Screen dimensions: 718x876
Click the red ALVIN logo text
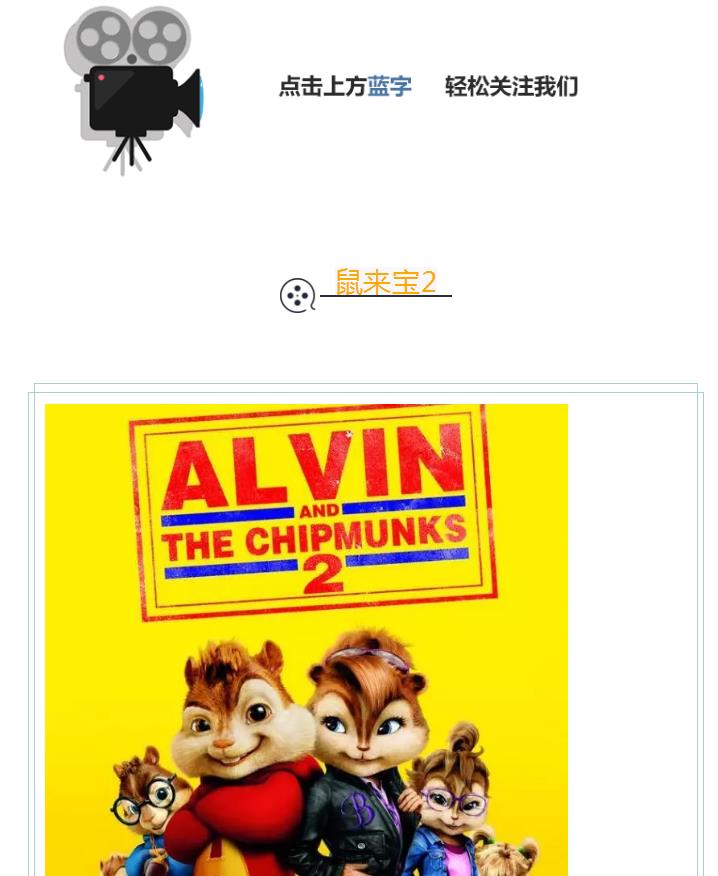[313, 465]
